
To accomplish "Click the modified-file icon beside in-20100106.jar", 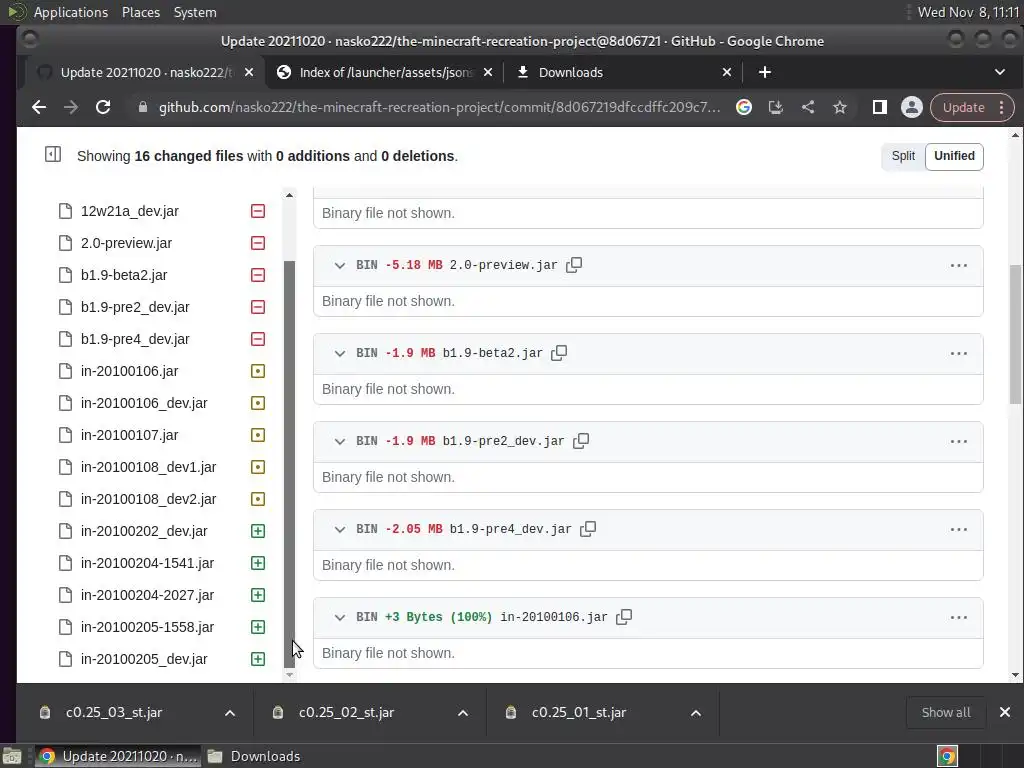I will [x=258, y=371].
